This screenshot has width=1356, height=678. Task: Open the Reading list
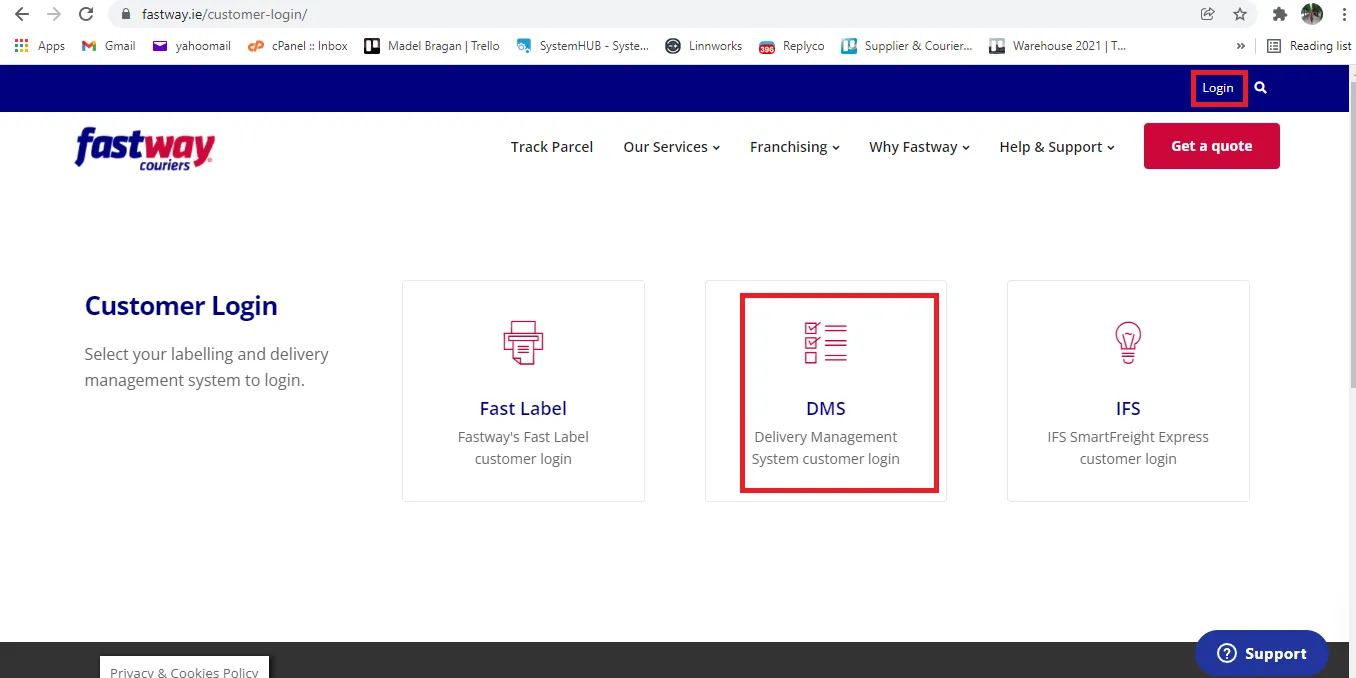tap(1309, 46)
